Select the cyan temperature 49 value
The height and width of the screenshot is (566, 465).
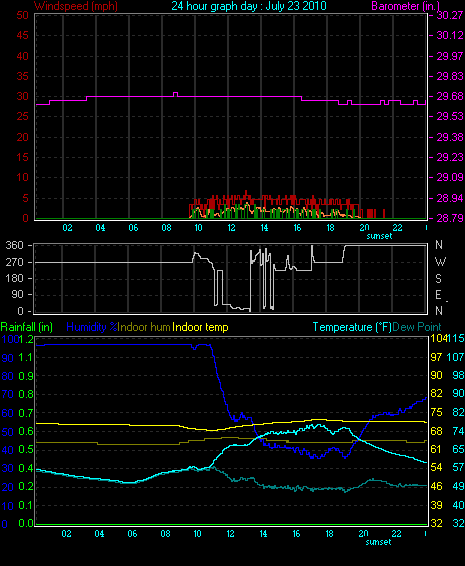coord(459,486)
